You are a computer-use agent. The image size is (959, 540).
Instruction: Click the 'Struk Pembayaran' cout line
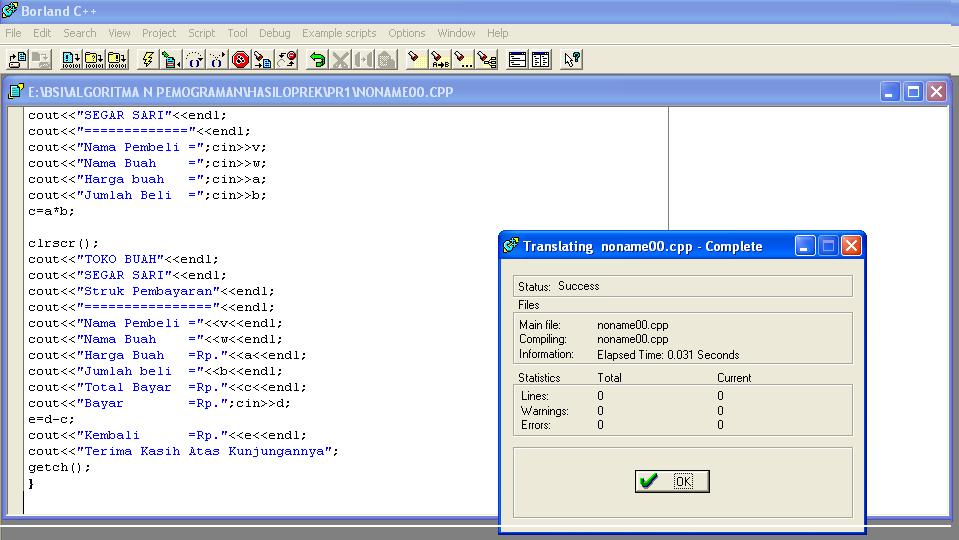(152, 291)
